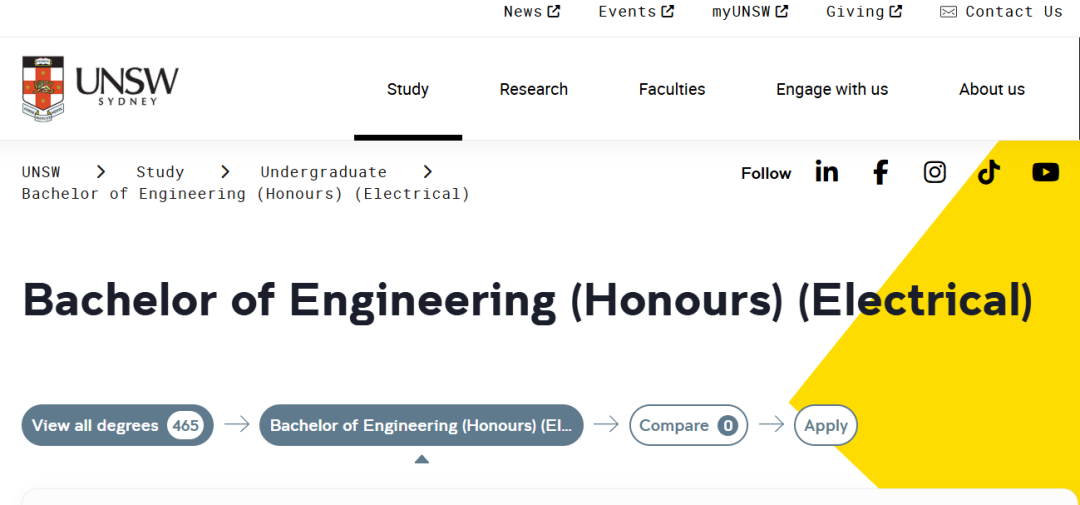Click the Facebook follow icon
The width and height of the screenshot is (1080, 505).
[x=880, y=172]
